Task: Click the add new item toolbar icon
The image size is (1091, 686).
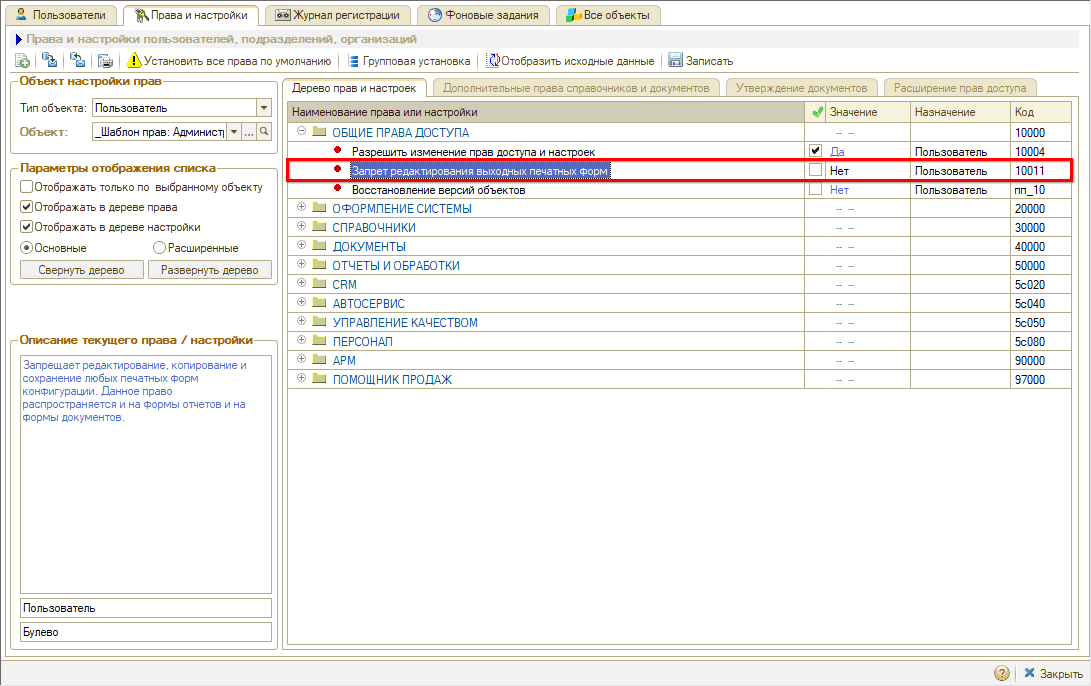Action: 22,61
